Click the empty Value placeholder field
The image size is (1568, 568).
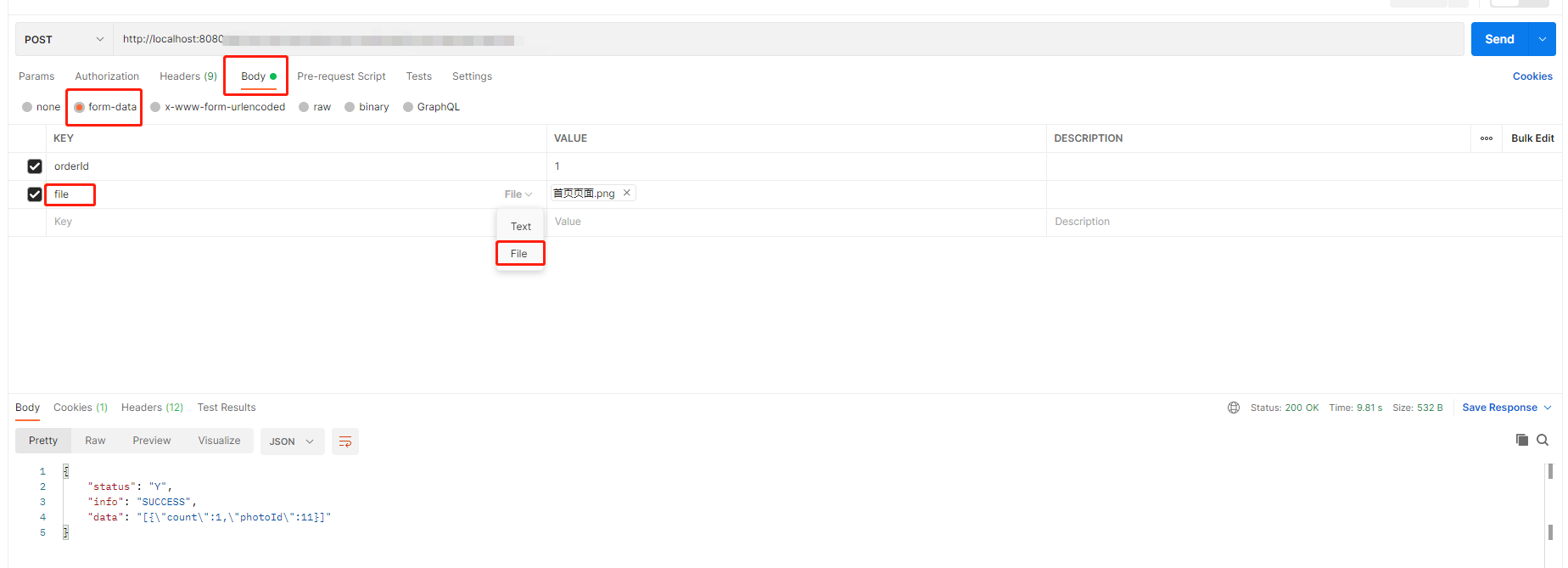pyautogui.click(x=797, y=222)
